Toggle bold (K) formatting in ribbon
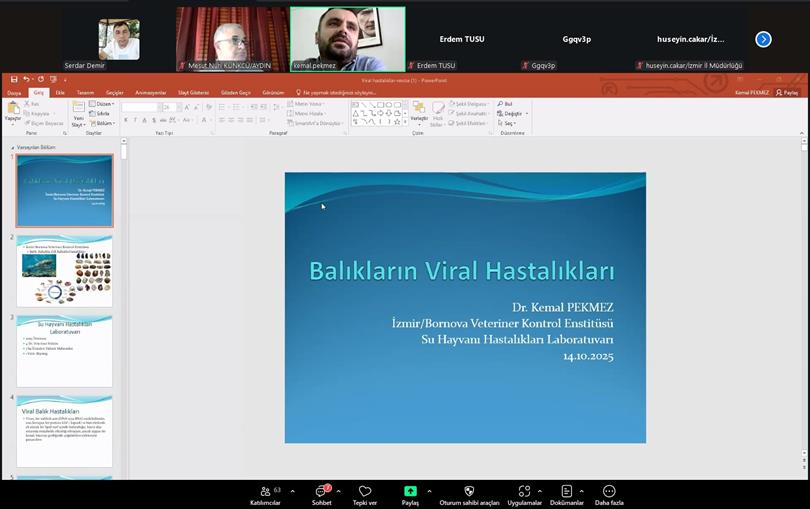Screen dimensions: 810x509 tap(126, 120)
